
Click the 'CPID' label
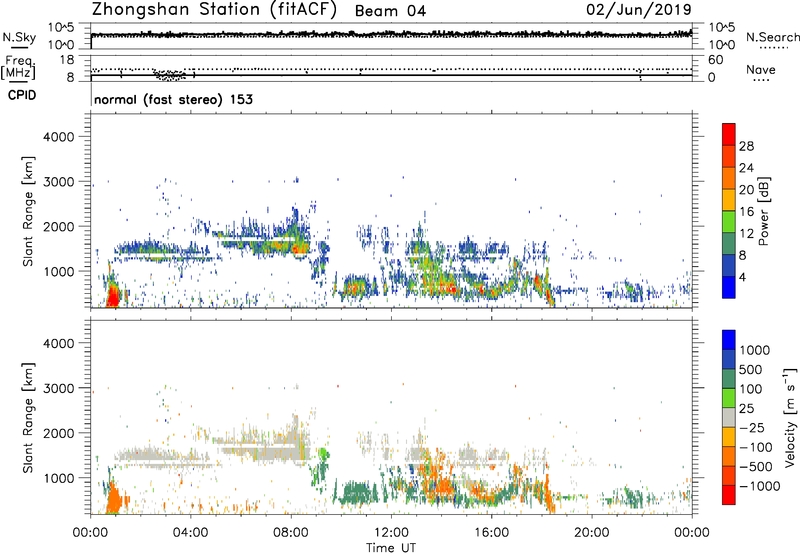[x=22, y=95]
